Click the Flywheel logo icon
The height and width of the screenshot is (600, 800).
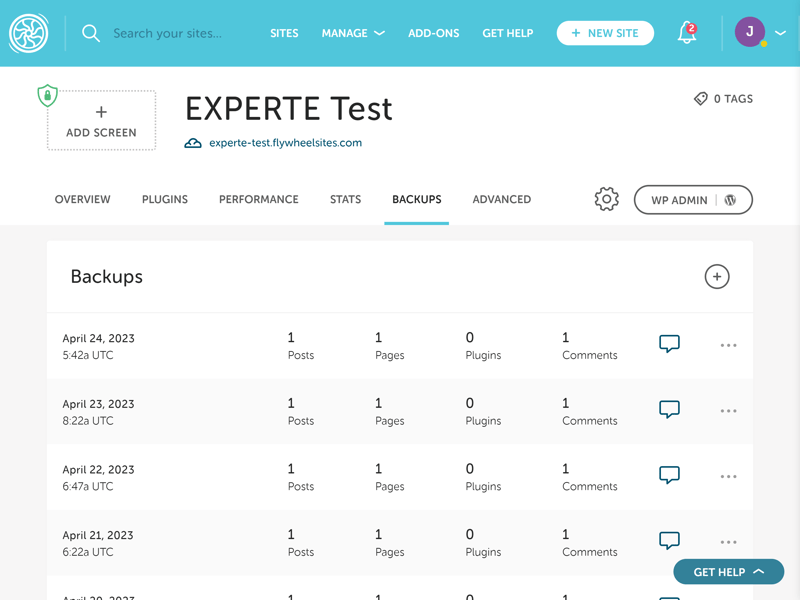tap(28, 33)
